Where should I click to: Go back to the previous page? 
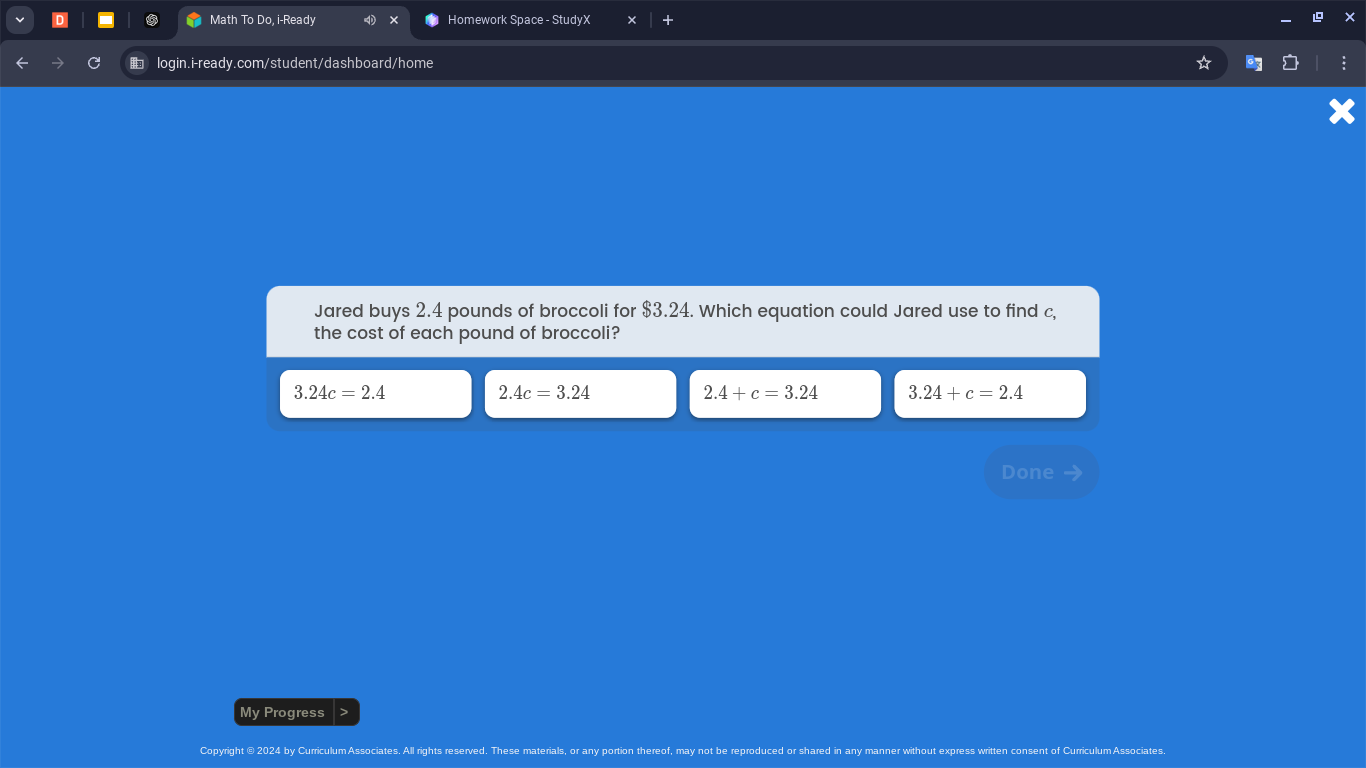(22, 63)
